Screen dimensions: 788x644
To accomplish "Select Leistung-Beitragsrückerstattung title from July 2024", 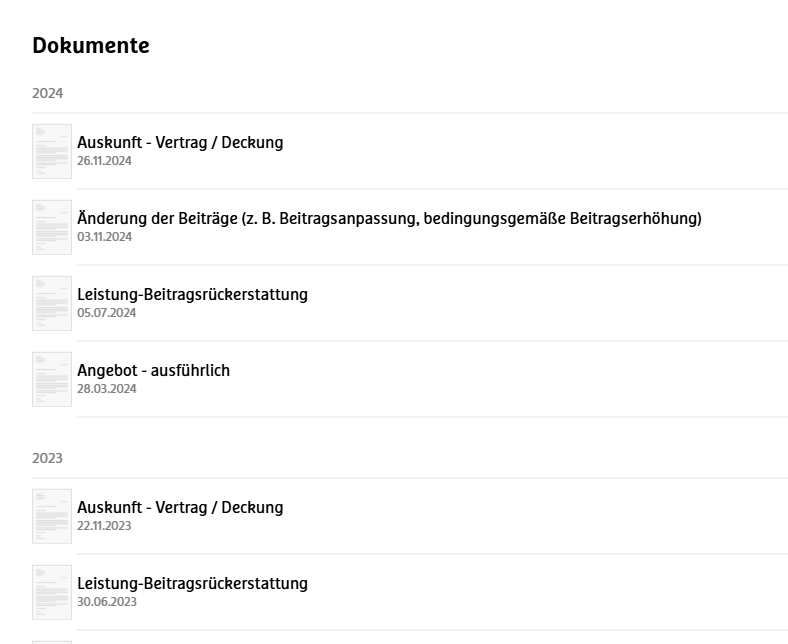I will [x=192, y=294].
